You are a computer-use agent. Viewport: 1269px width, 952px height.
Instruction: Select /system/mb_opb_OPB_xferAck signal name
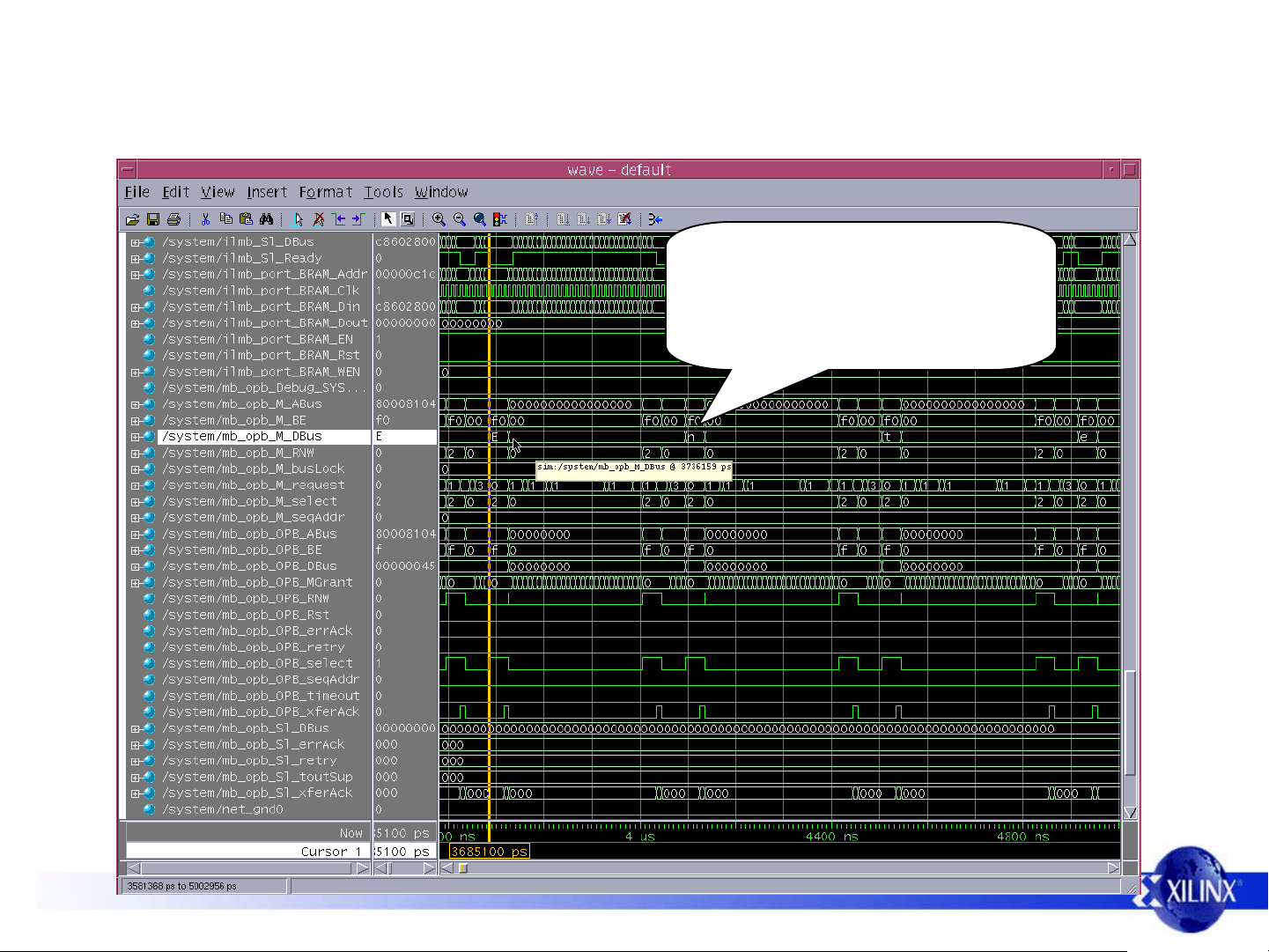tap(261, 712)
